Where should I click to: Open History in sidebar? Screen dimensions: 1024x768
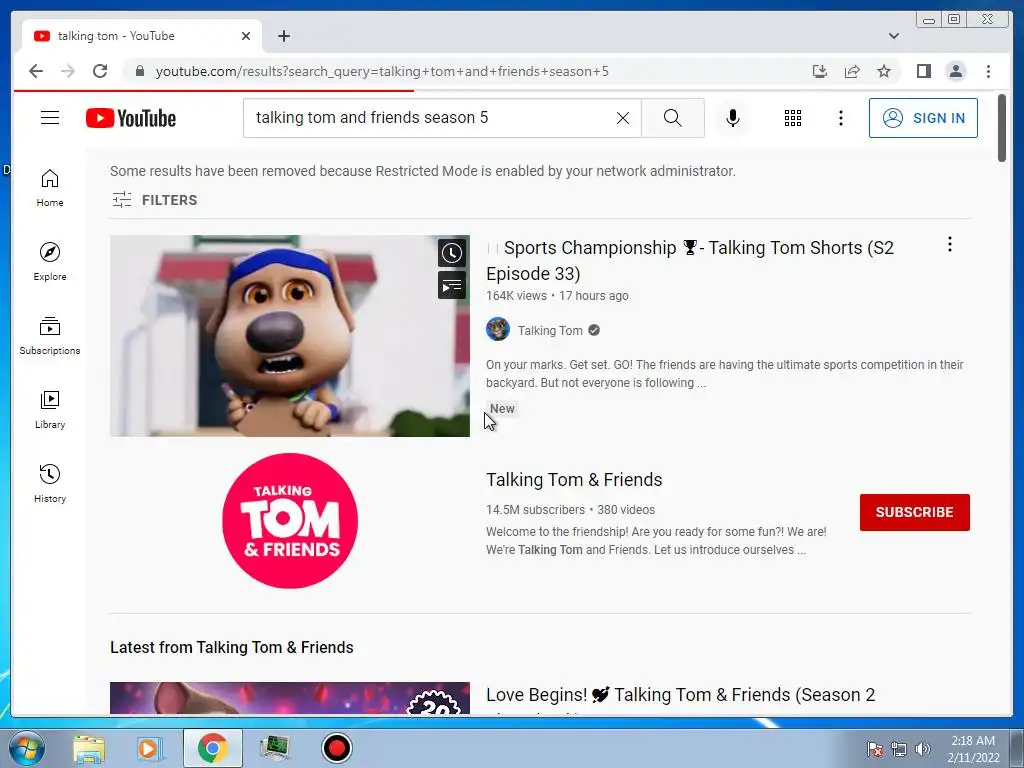(50, 483)
